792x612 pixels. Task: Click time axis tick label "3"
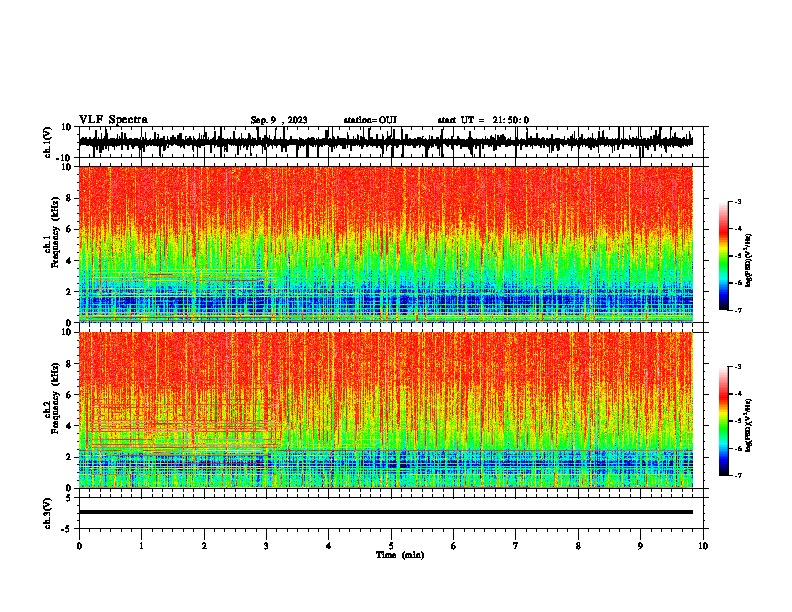click(266, 546)
